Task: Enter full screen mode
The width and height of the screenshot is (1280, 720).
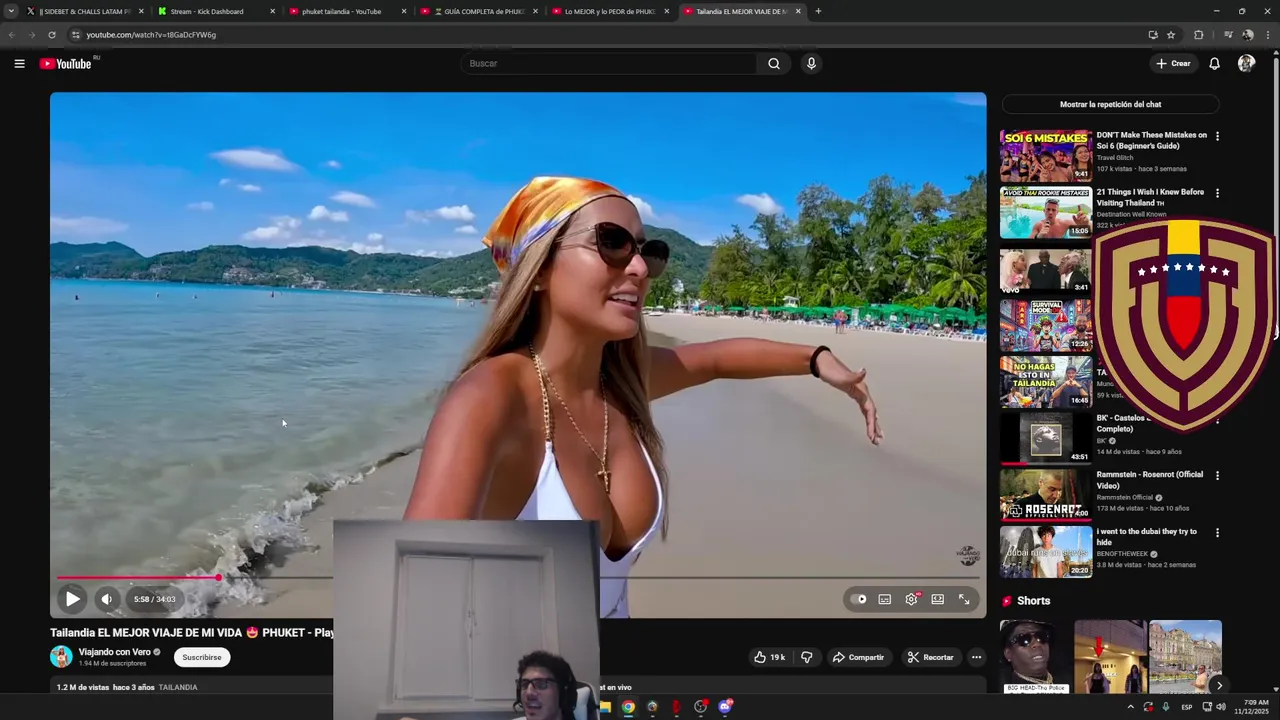Action: tap(964, 599)
